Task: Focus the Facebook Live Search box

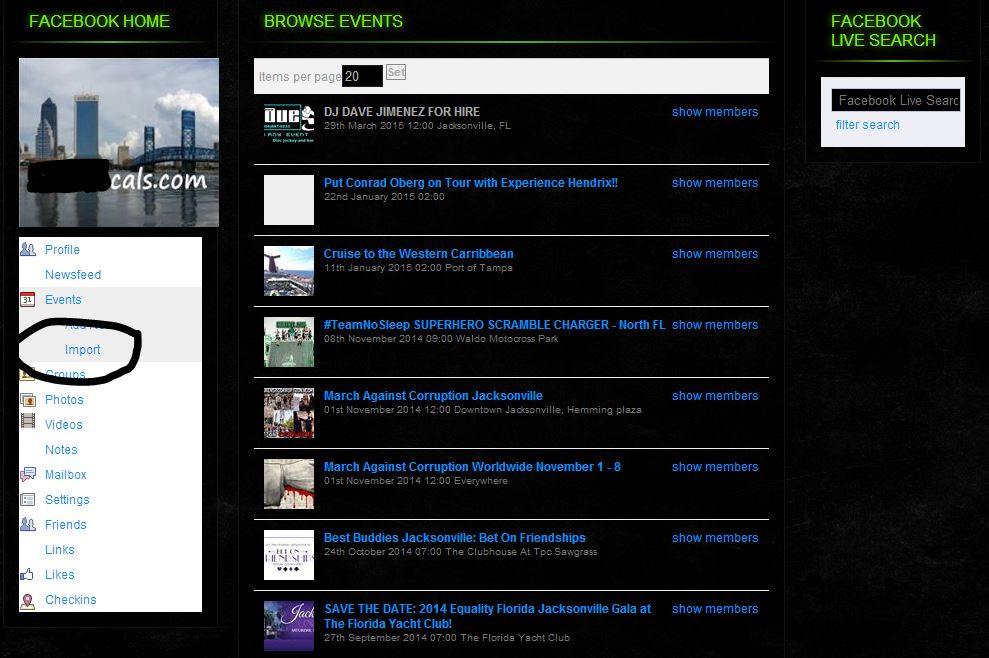Action: coord(895,100)
